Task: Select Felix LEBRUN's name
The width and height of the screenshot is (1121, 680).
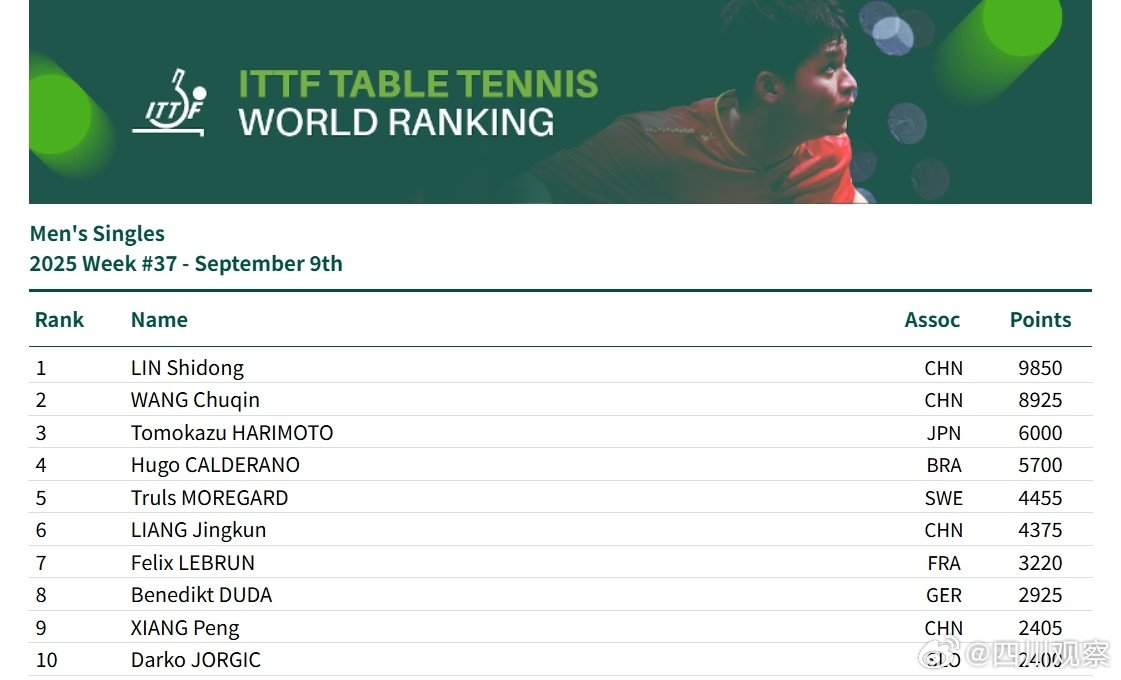Action: tap(192, 563)
